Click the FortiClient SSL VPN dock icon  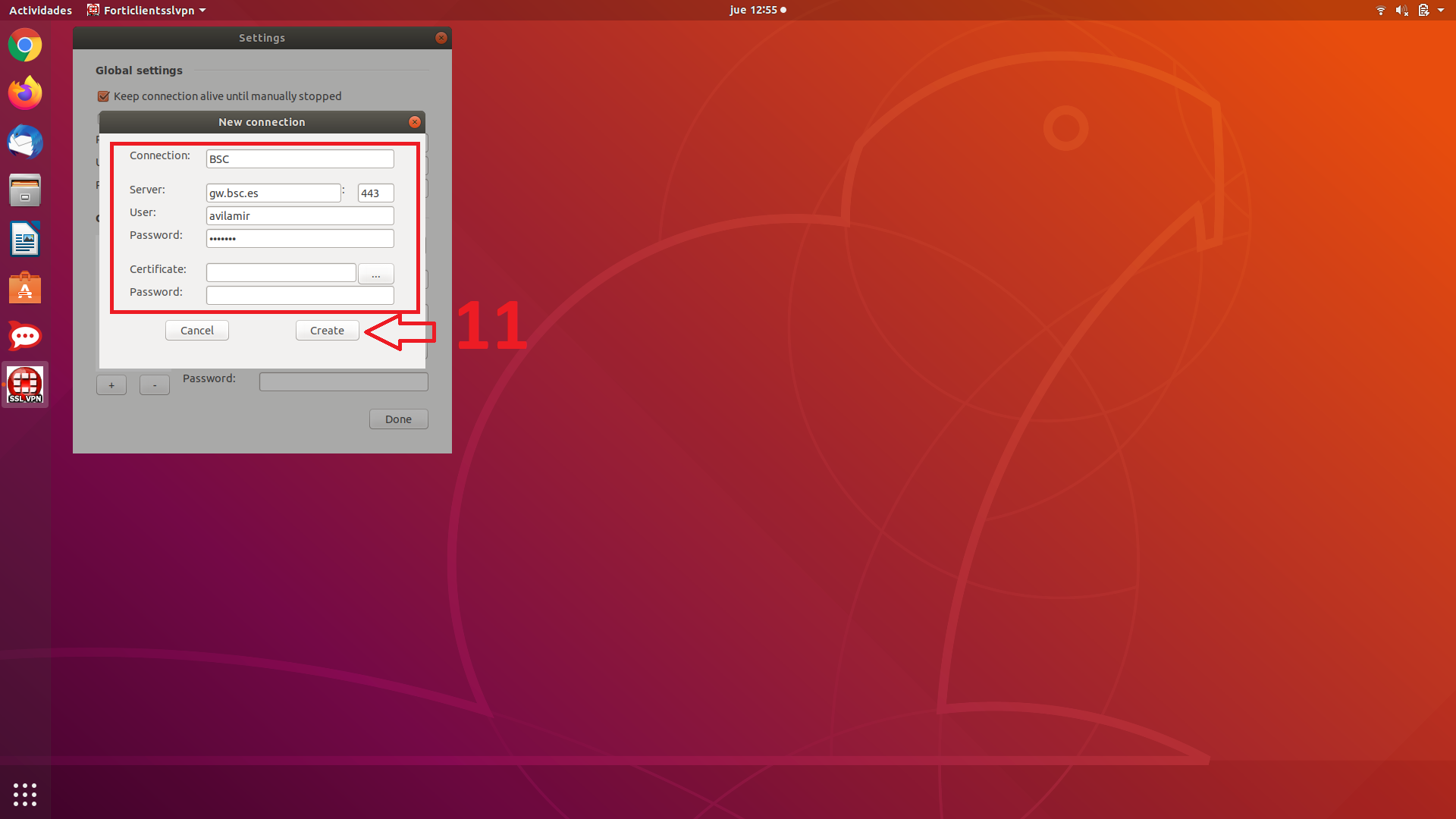25,384
